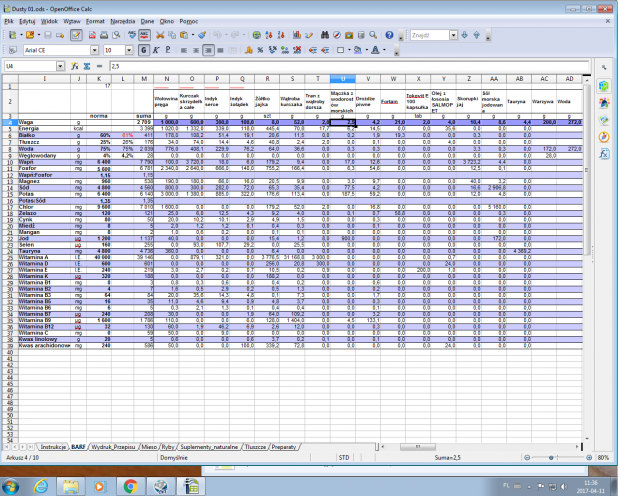This screenshot has height=496, width=620.
Task: Click delete decimal place icon
Action: pyautogui.click(x=297, y=50)
